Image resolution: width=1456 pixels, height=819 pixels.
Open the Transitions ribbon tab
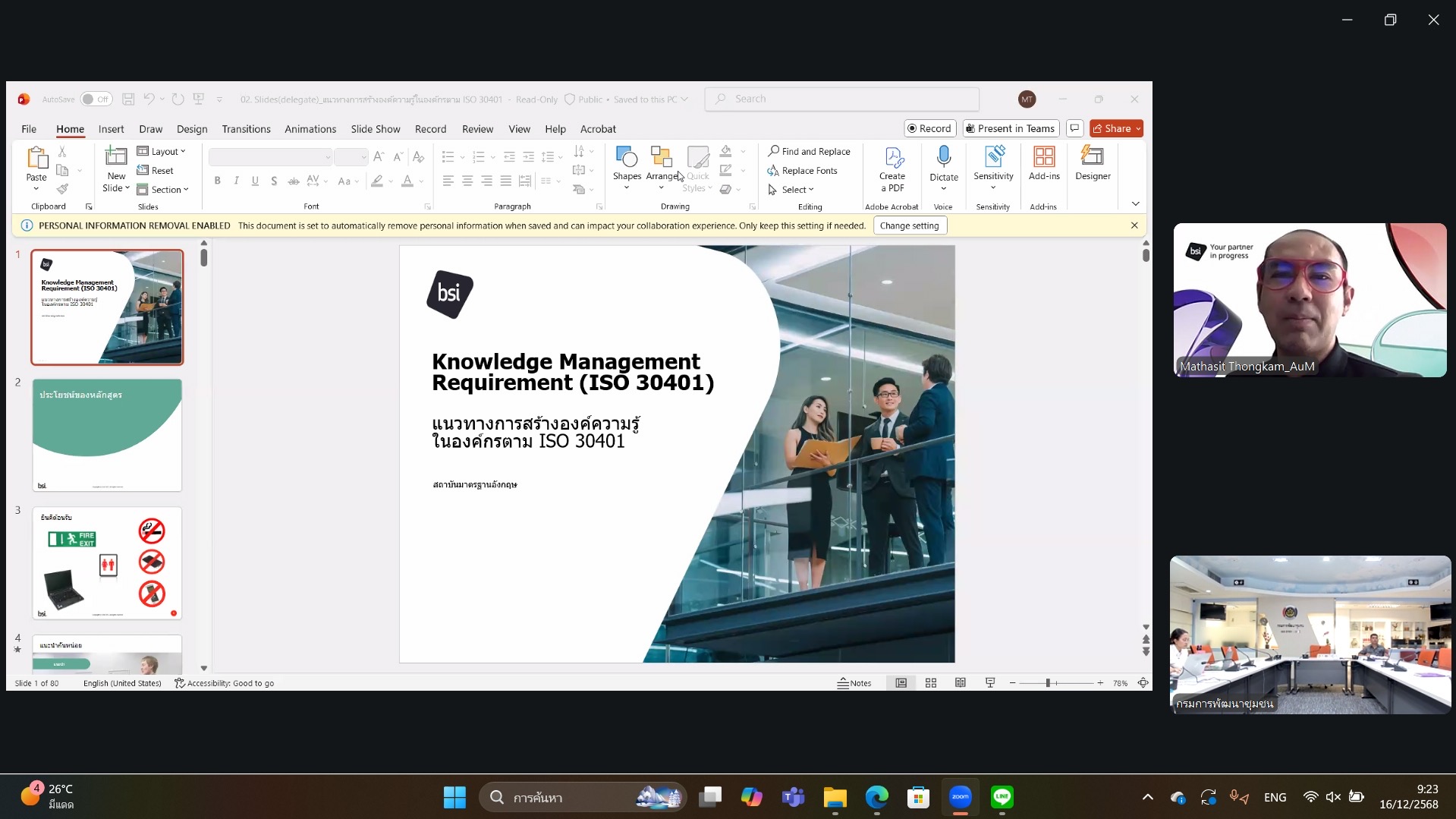[x=246, y=129]
